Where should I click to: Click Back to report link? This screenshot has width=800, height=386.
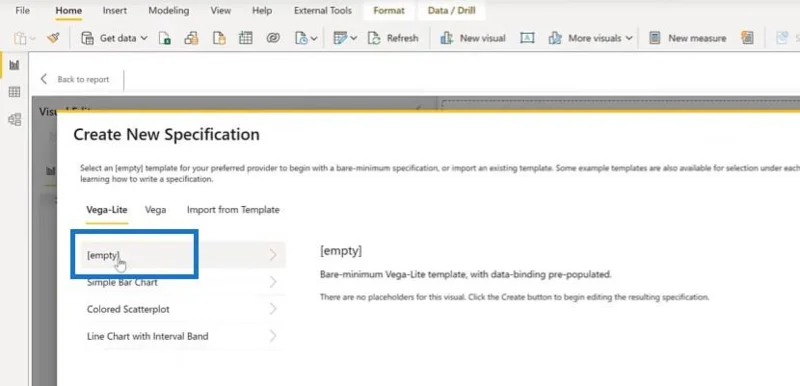83,80
